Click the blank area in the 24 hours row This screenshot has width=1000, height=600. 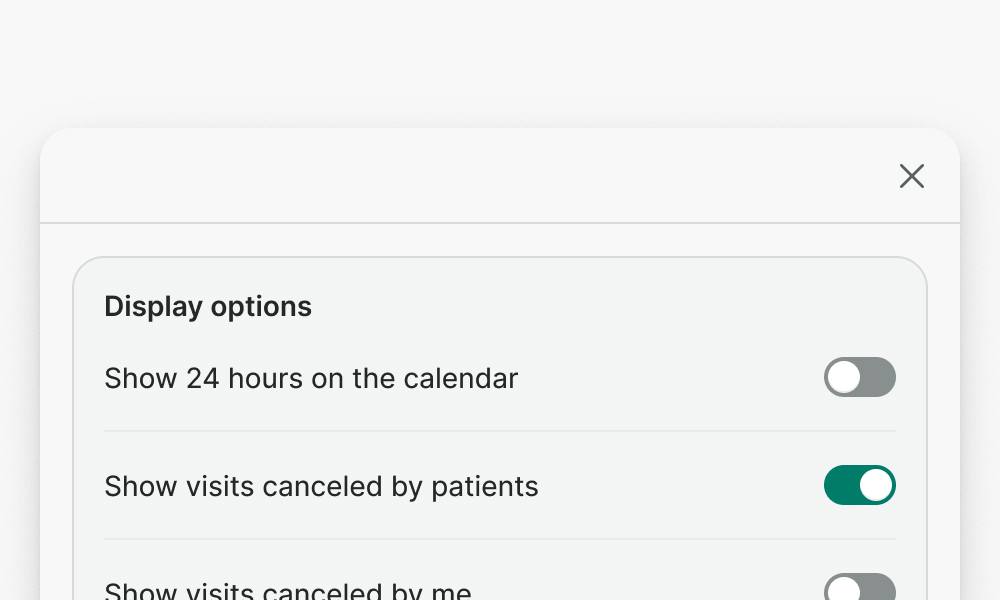pyautogui.click(x=670, y=379)
